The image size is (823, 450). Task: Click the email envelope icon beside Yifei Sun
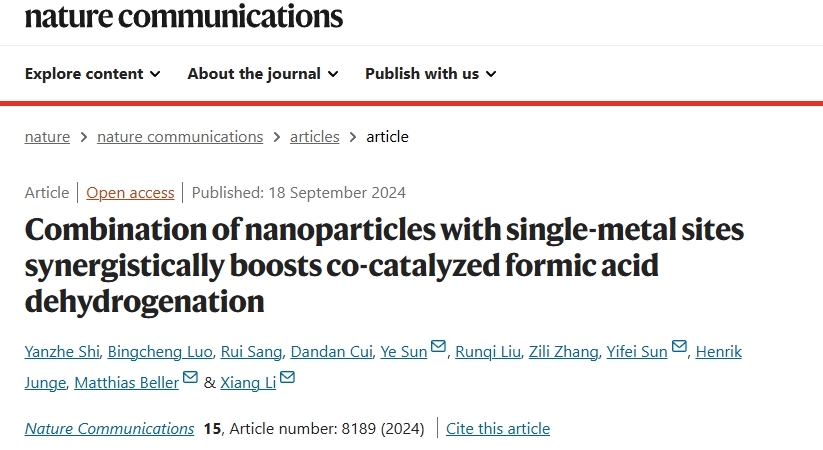tap(679, 346)
